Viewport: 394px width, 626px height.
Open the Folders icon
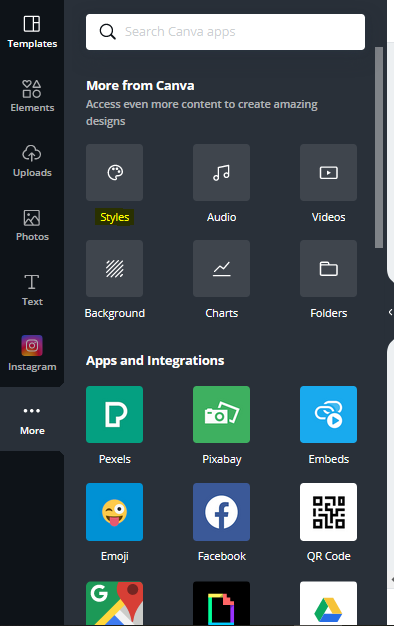[x=329, y=268]
